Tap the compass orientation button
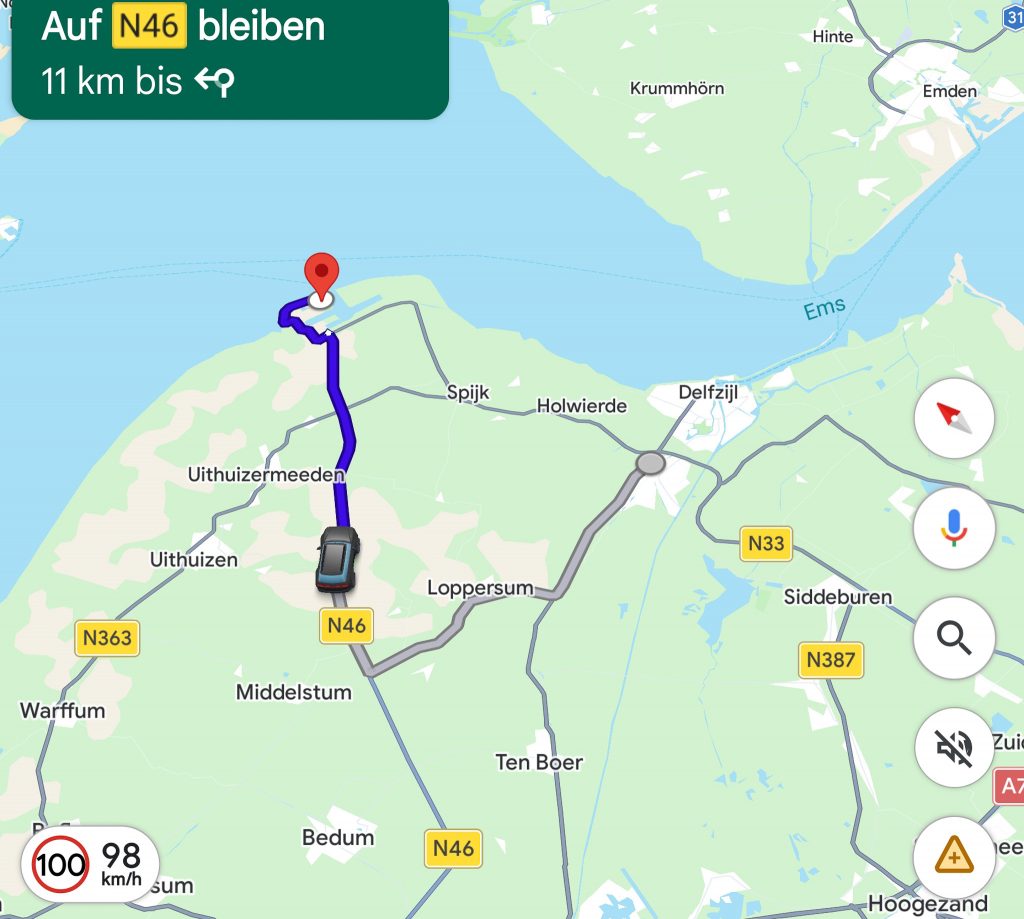Image resolution: width=1024 pixels, height=919 pixels. coord(954,418)
